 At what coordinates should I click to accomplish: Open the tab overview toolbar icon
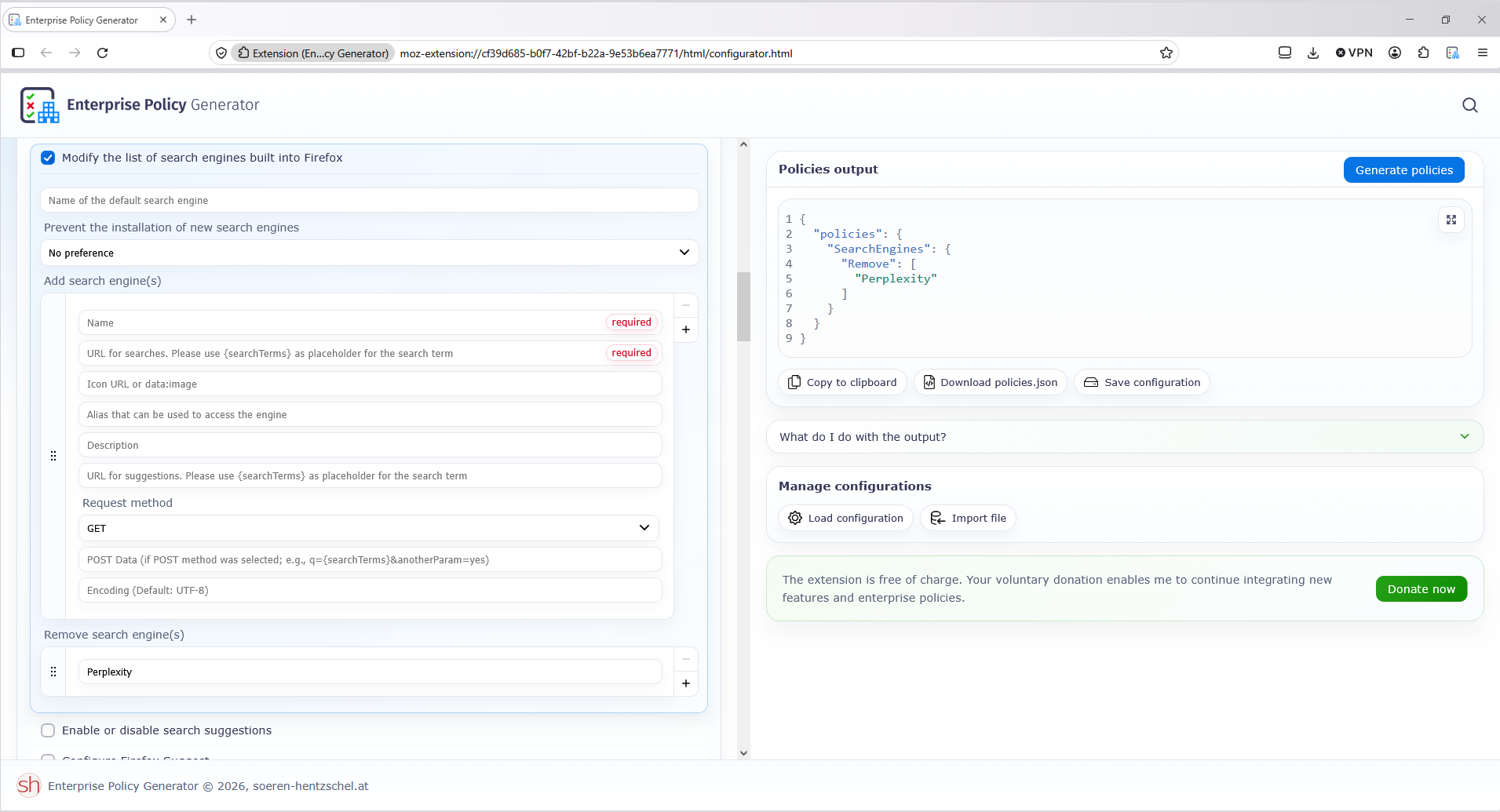(x=1285, y=53)
